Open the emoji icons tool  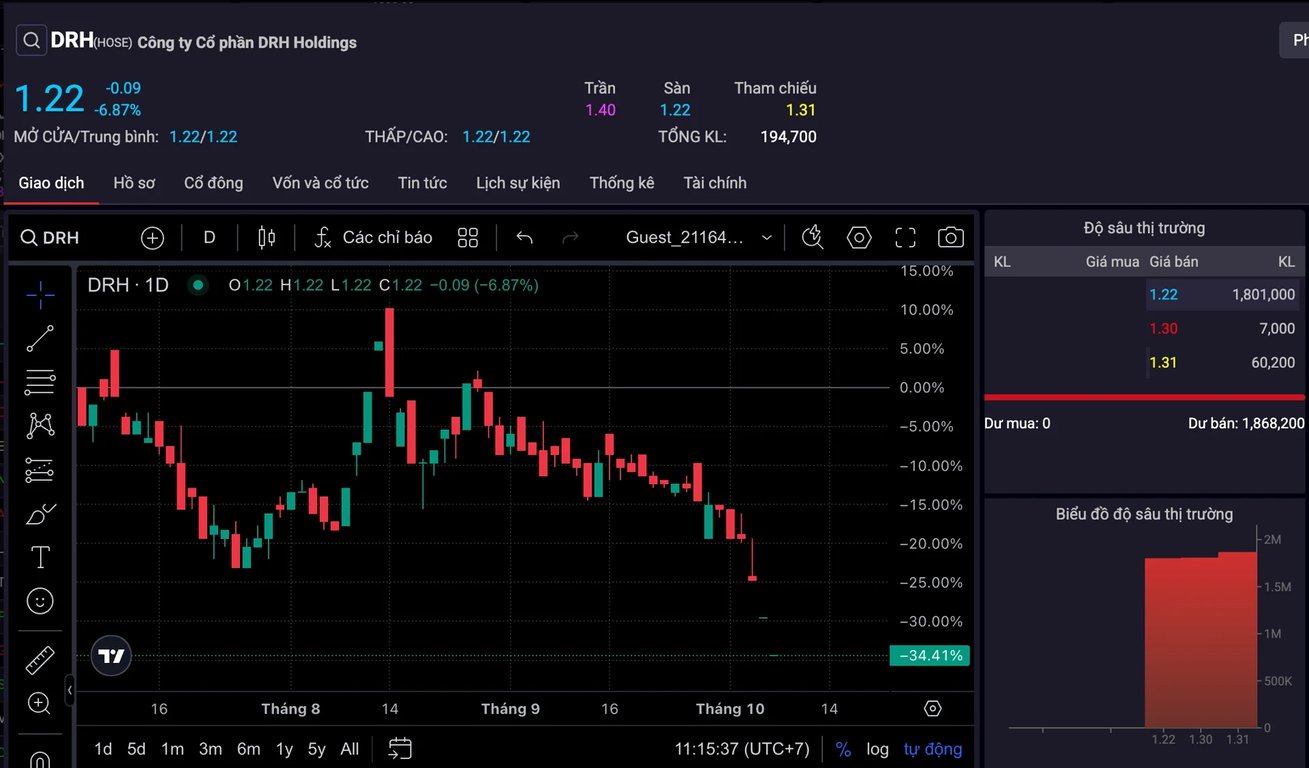coord(40,601)
